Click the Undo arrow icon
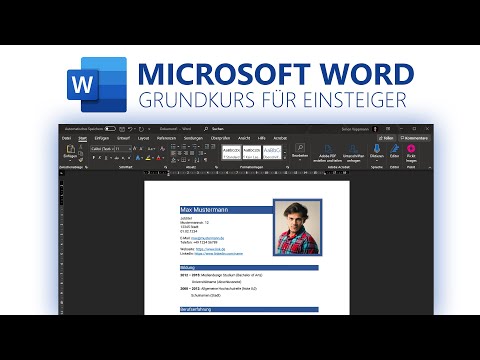The height and width of the screenshot is (360, 480). tap(130, 129)
